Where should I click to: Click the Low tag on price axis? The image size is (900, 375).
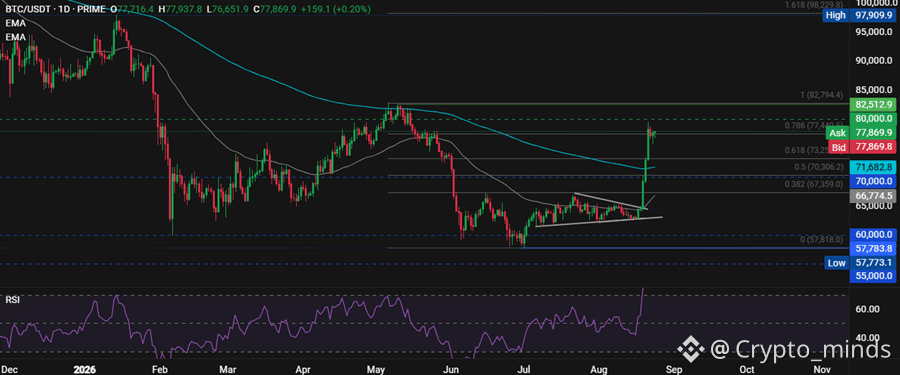pyautogui.click(x=836, y=263)
